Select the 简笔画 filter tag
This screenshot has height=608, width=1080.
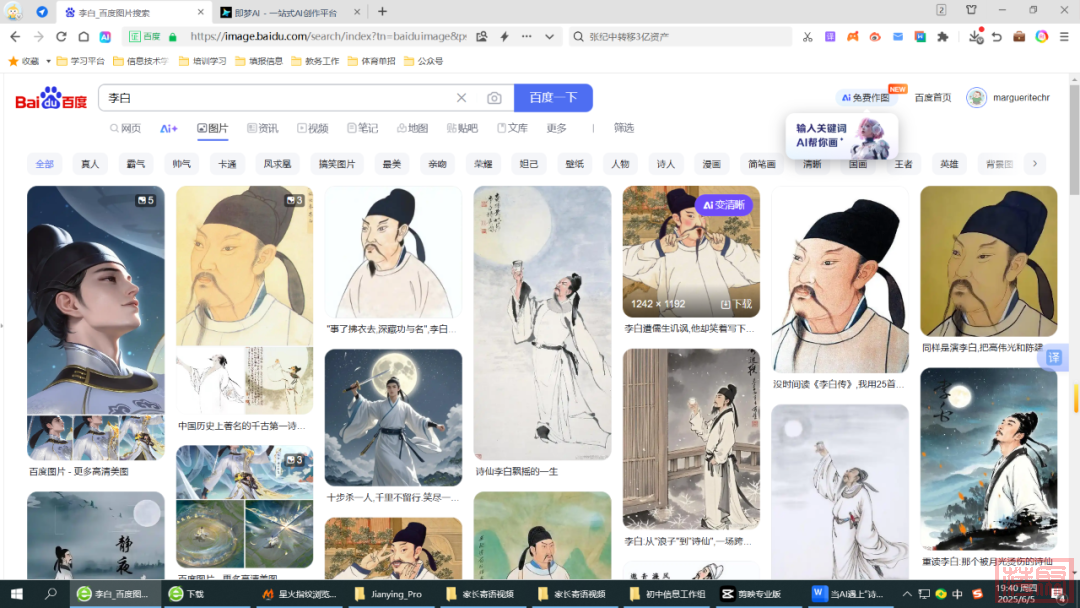(762, 164)
